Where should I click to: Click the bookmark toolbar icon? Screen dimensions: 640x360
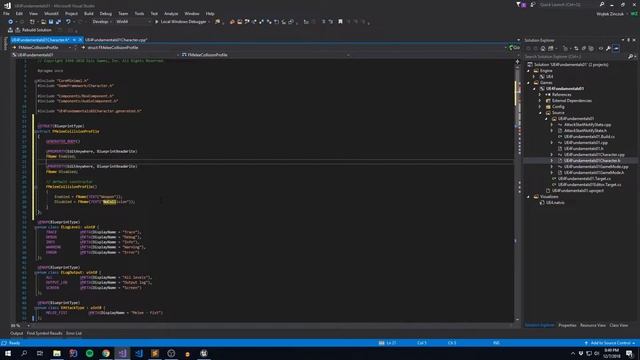coord(340,22)
